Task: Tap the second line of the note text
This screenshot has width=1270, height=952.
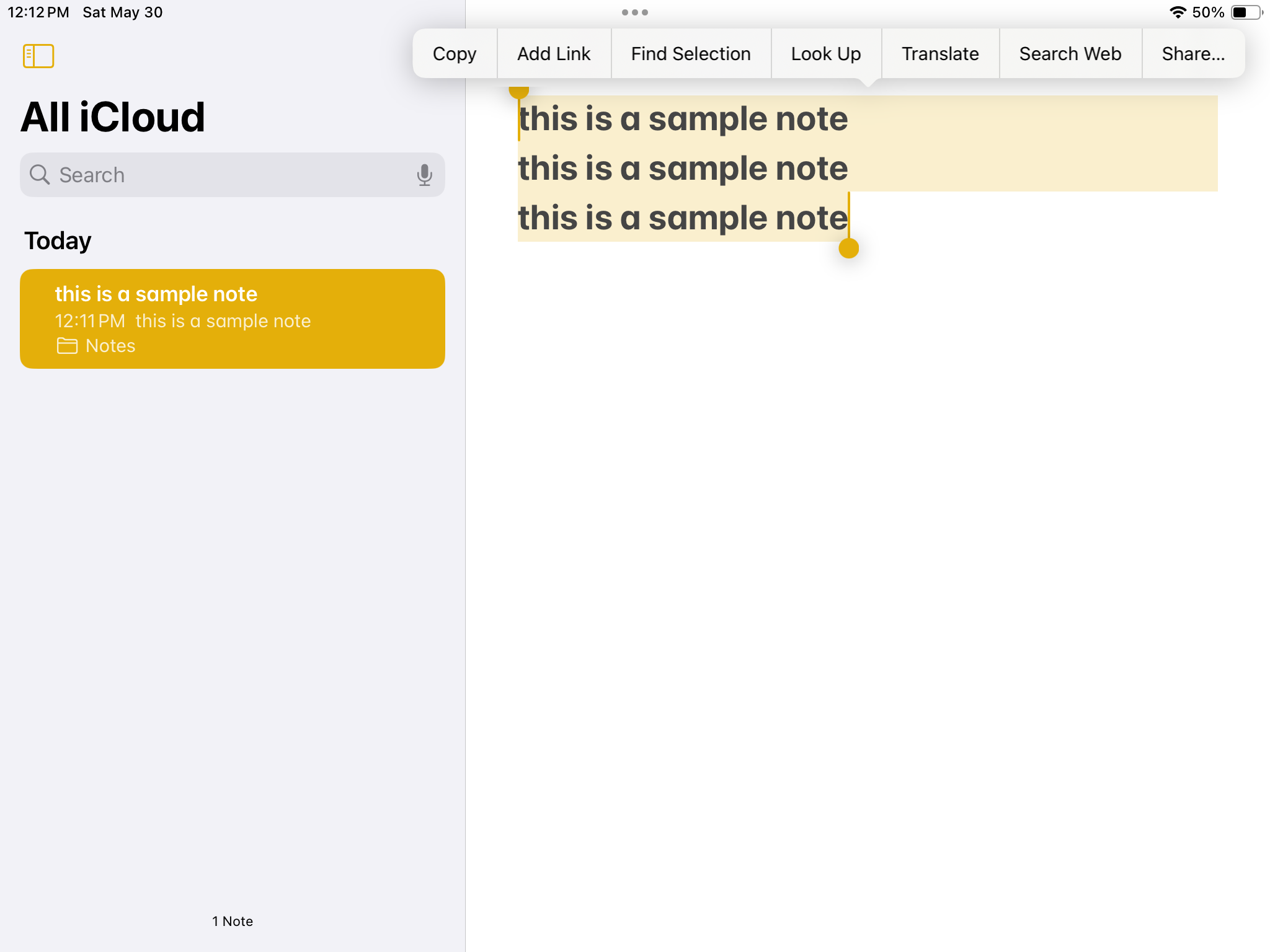Action: (x=683, y=168)
